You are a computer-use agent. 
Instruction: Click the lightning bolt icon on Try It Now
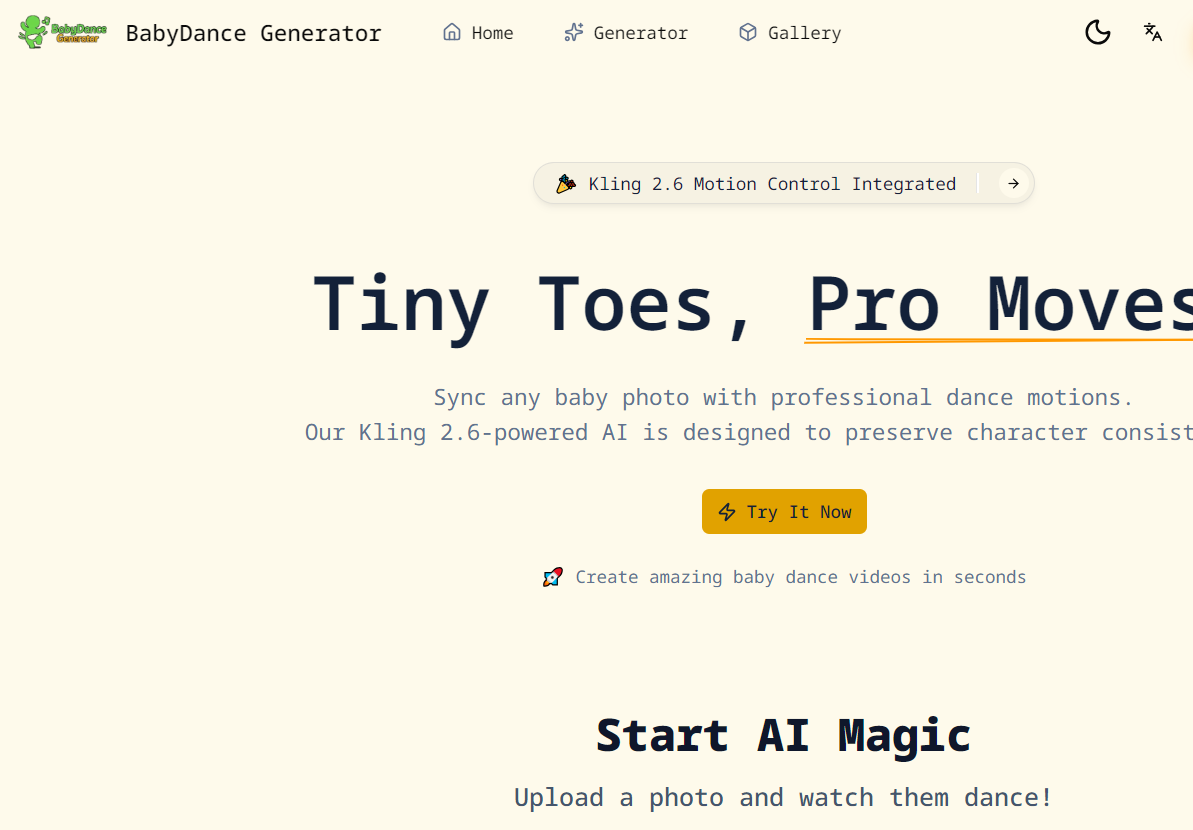click(726, 511)
